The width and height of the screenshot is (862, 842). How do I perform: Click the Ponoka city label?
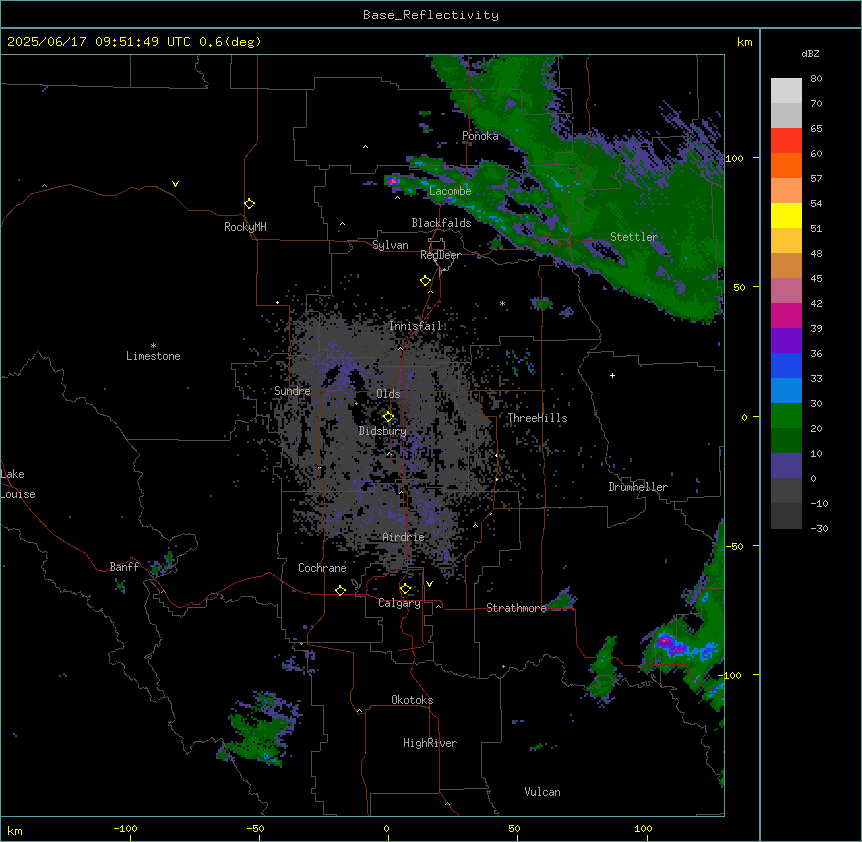(480, 136)
